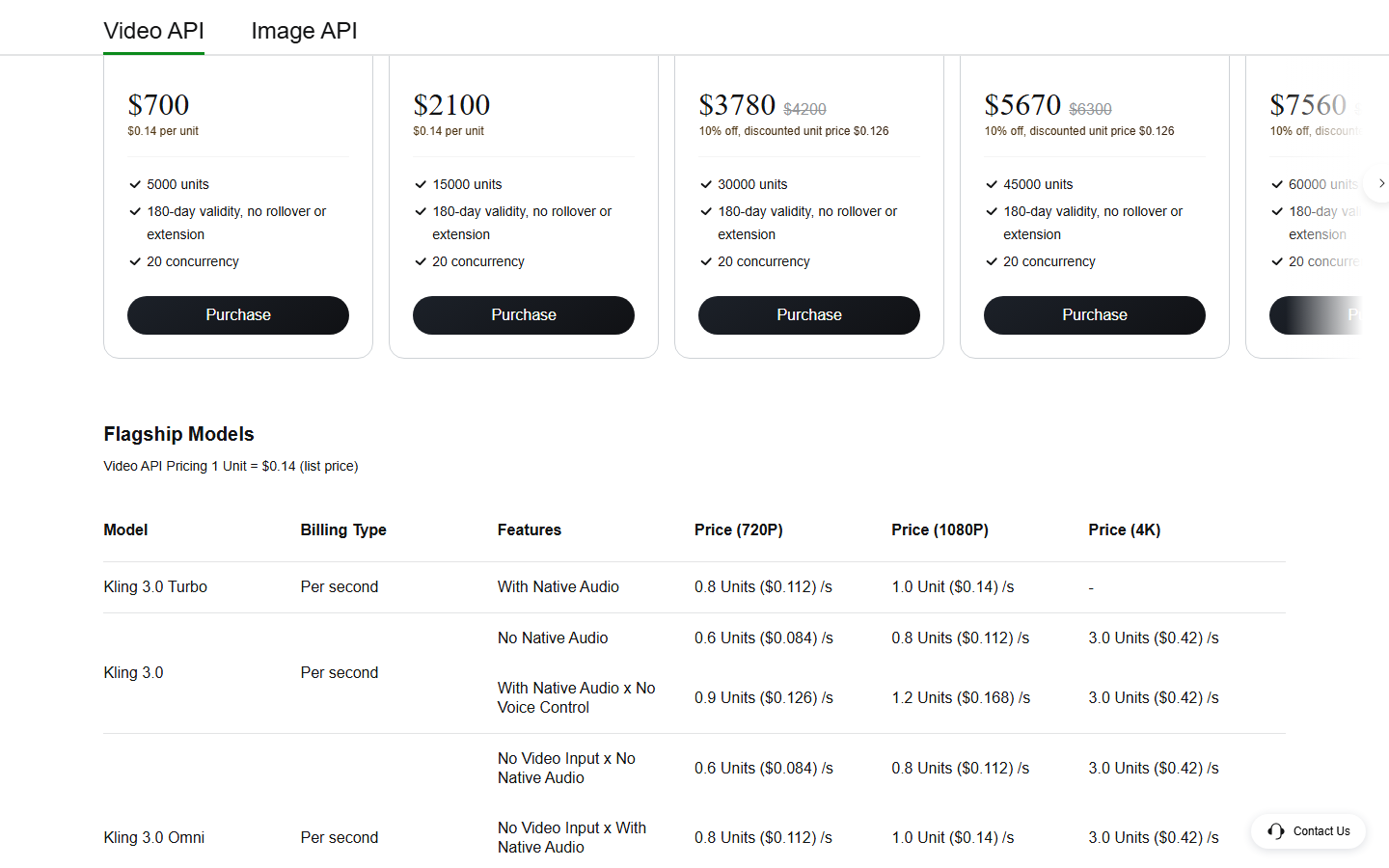The height and width of the screenshot is (868, 1389).
Task: Click the "Price (1080P)" column header
Action: [940, 529]
